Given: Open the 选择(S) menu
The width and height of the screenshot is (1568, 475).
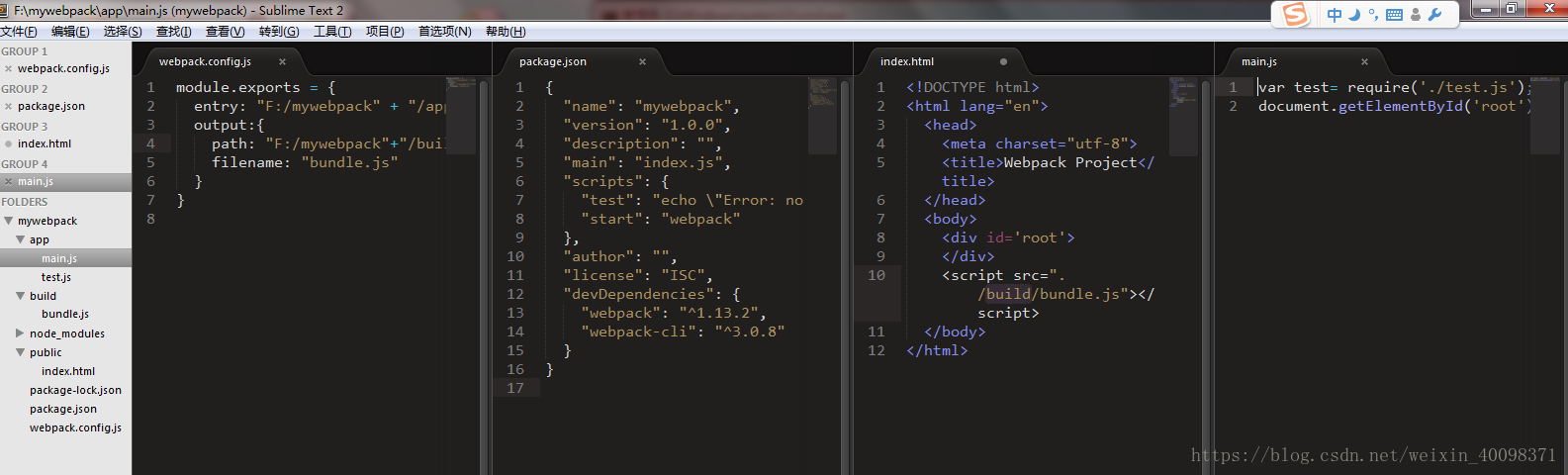Looking at the screenshot, I should [123, 32].
